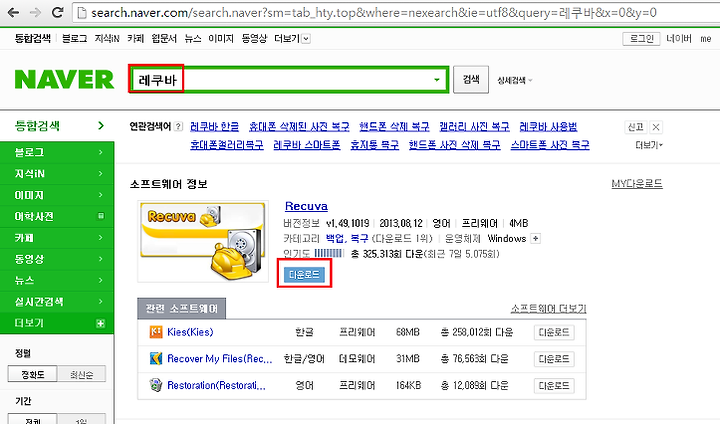
Task: Open 이미지 in green sidebar
Action: [57, 195]
